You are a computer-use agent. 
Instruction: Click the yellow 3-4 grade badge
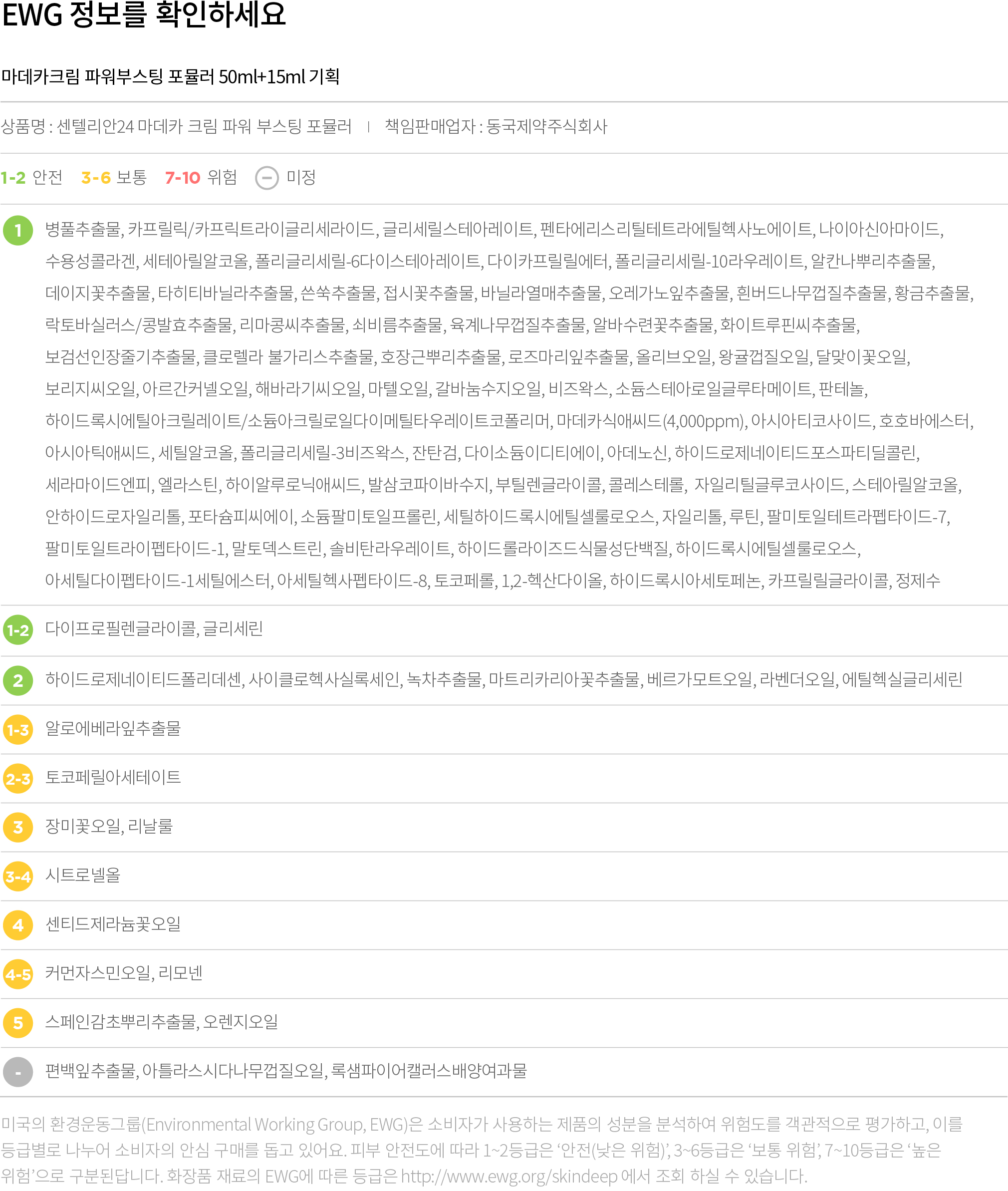point(17,876)
